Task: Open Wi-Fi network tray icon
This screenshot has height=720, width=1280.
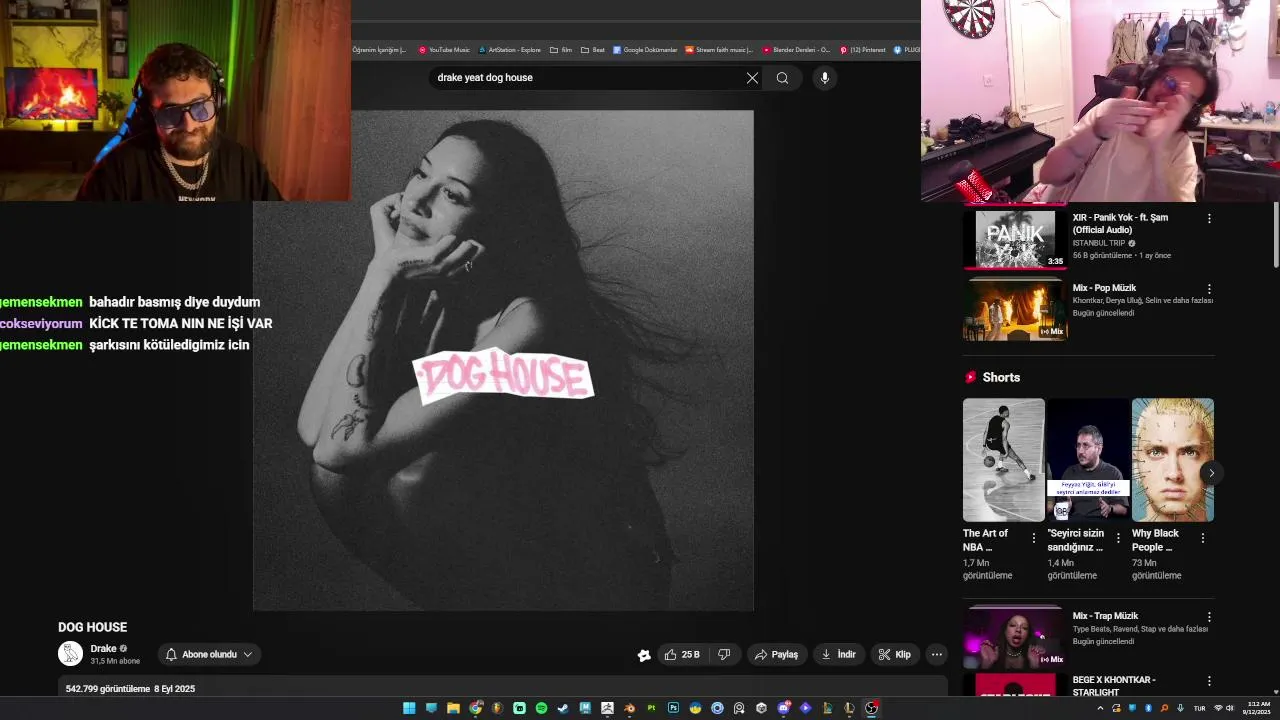Action: point(1218,708)
